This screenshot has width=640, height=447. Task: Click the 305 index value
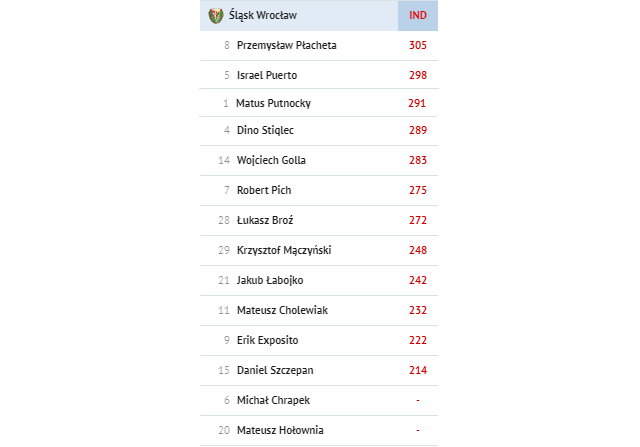coord(418,45)
